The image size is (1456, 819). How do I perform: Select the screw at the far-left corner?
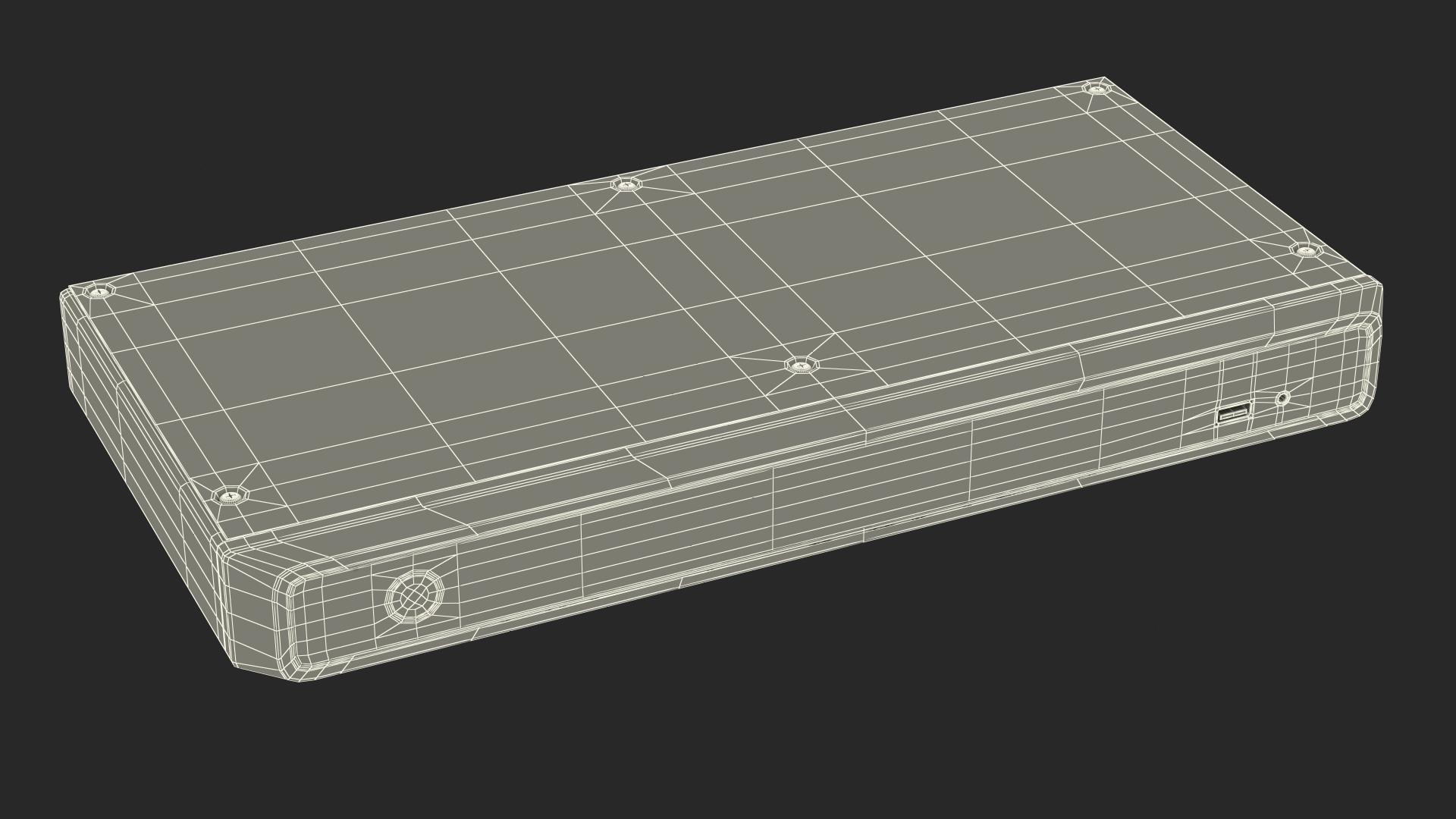(x=99, y=291)
